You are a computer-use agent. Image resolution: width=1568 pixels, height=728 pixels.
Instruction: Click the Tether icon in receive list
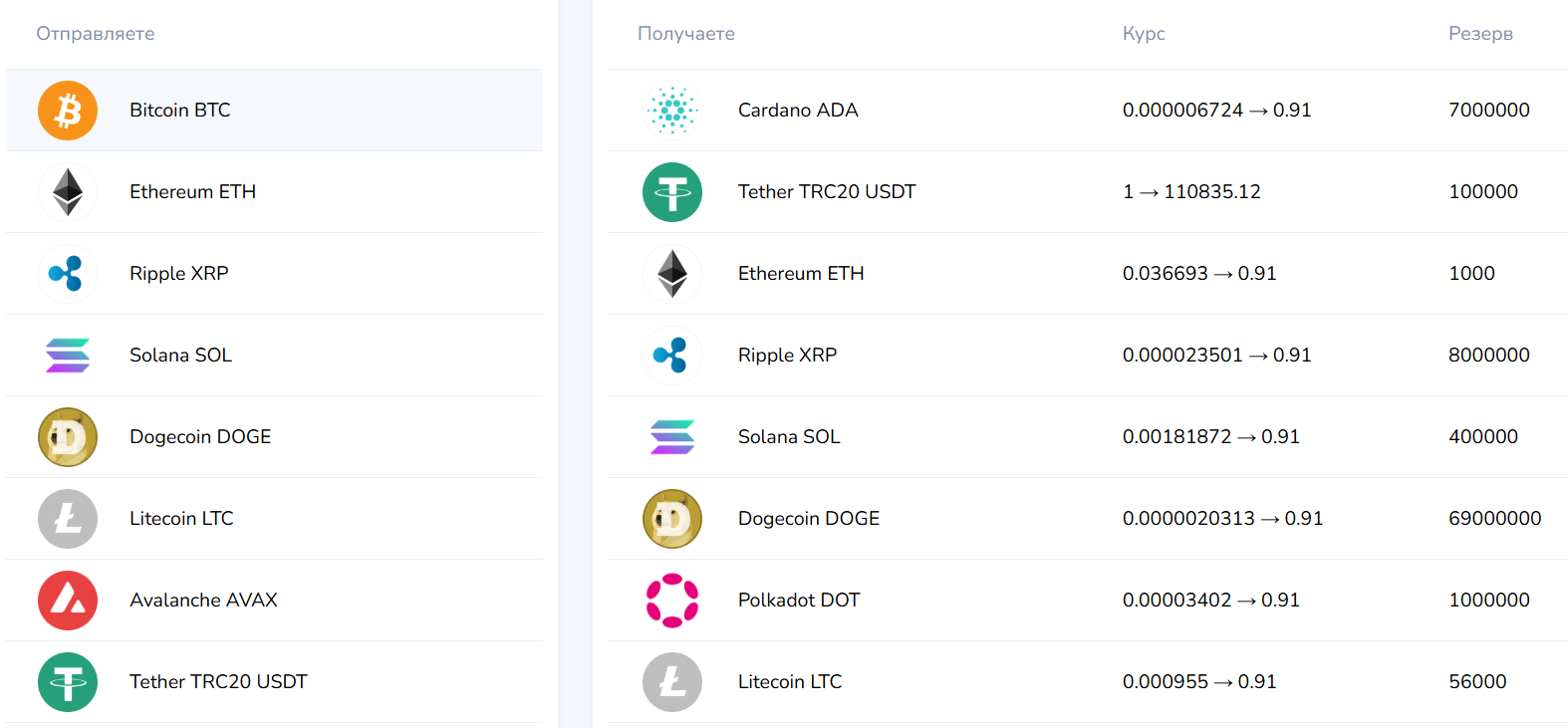(x=672, y=192)
